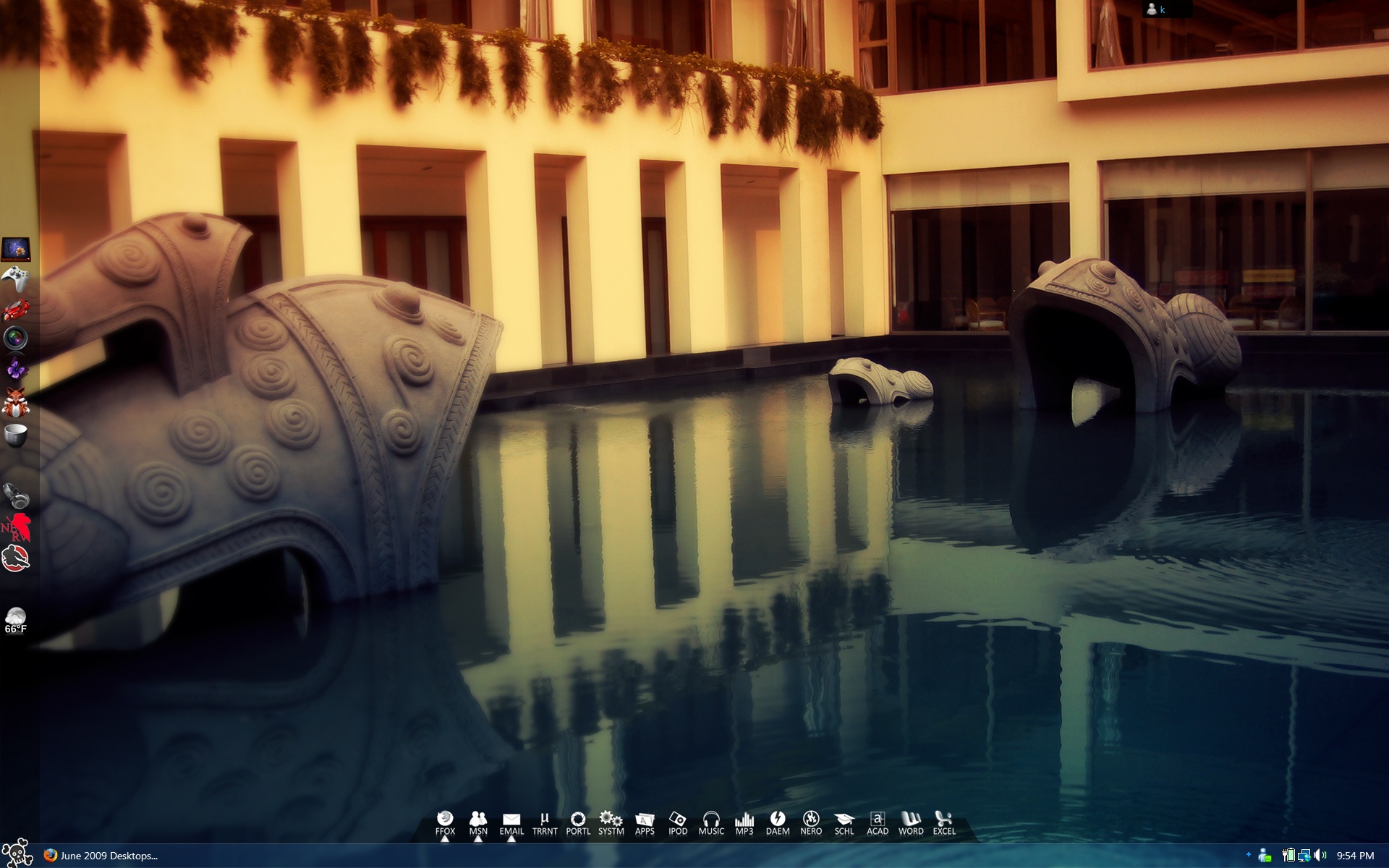Open WORD from the dock
Viewport: 1389px width, 868px height.
pos(911,820)
